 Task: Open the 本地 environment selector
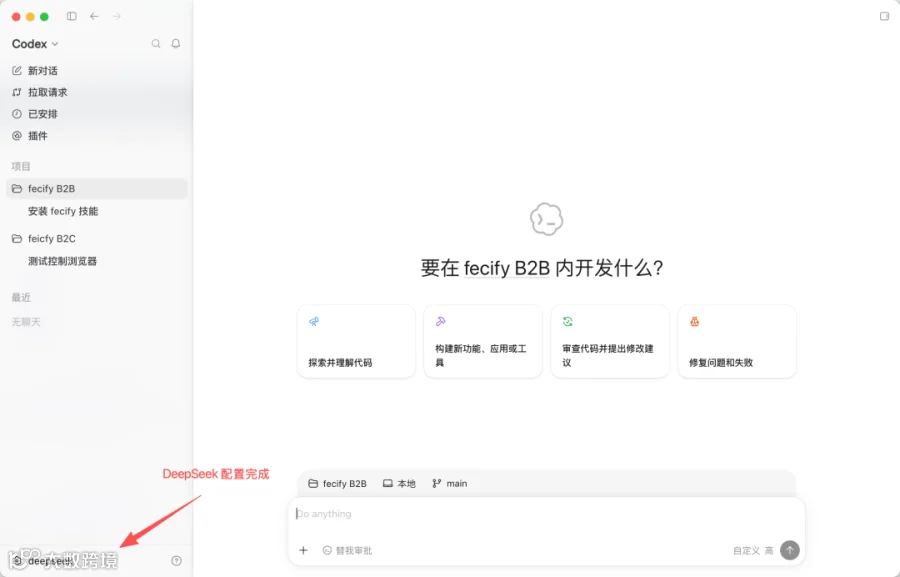coord(399,484)
